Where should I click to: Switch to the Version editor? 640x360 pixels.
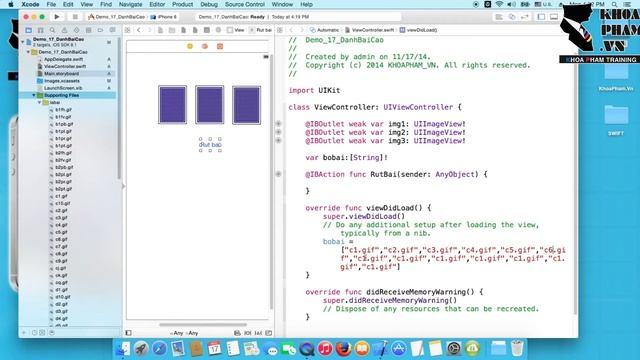coord(525,17)
